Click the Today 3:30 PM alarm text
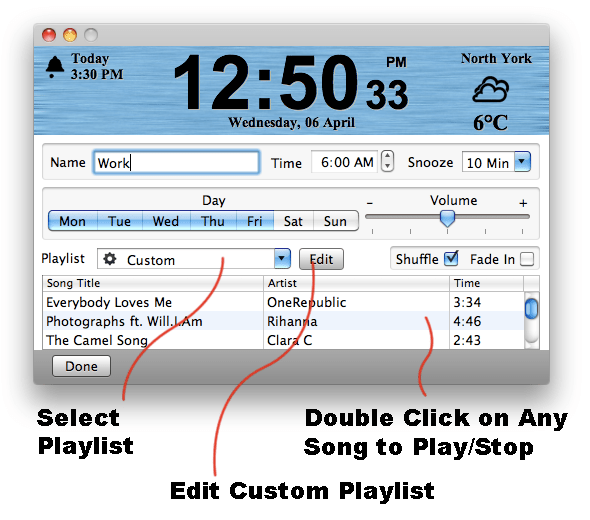 pyautogui.click(x=97, y=66)
